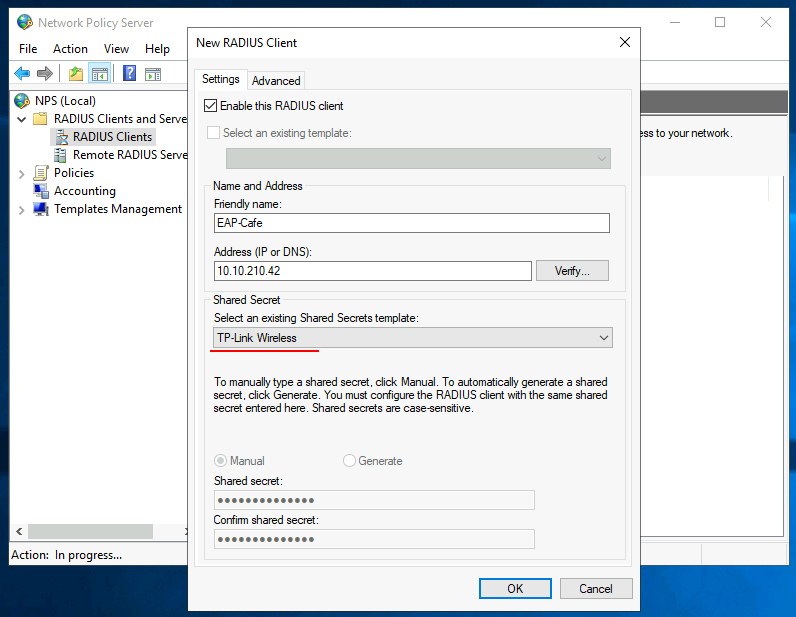Select the Manual radio button
The image size is (796, 617).
[220, 461]
